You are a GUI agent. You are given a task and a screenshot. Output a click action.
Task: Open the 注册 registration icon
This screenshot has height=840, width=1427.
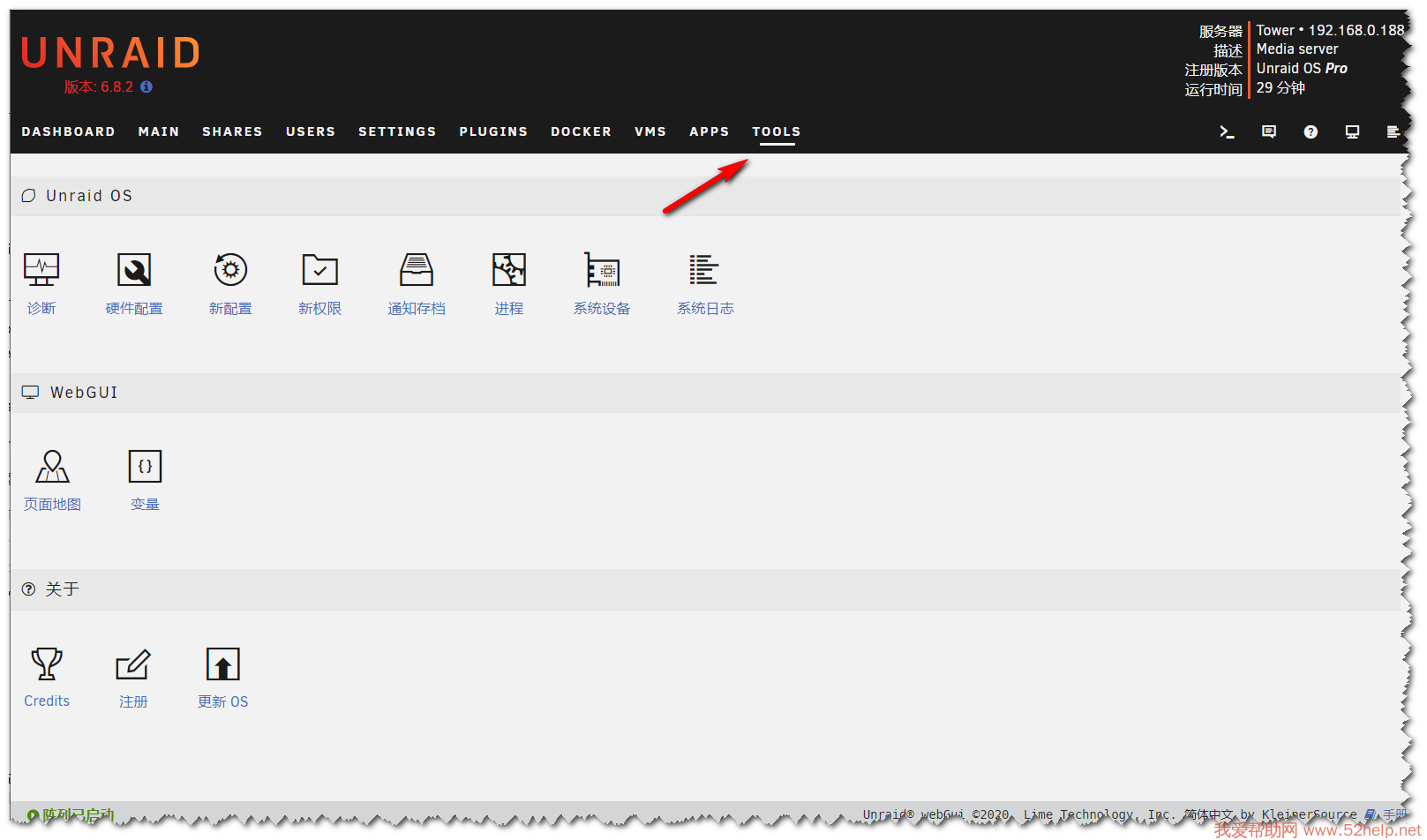[133, 664]
